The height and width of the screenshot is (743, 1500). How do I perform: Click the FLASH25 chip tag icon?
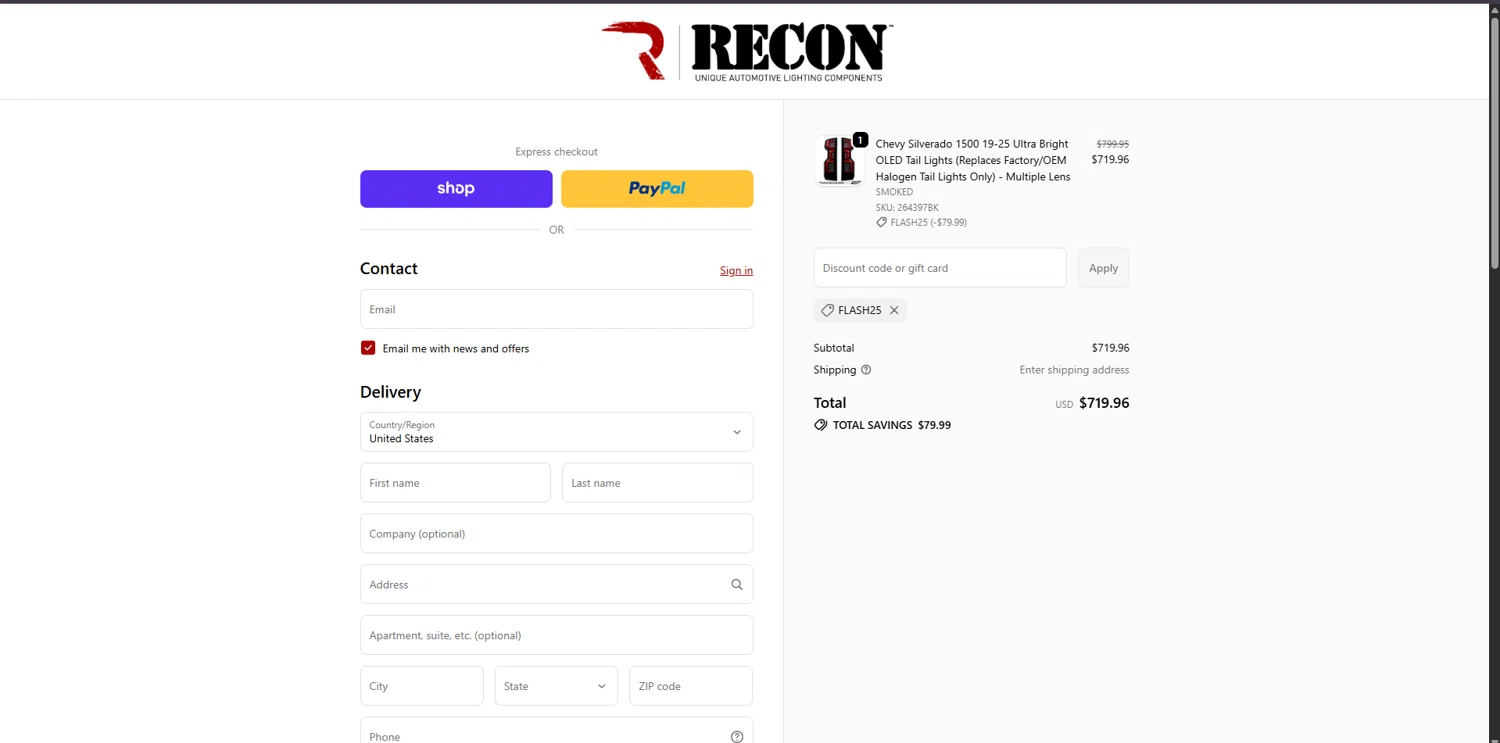[827, 310]
